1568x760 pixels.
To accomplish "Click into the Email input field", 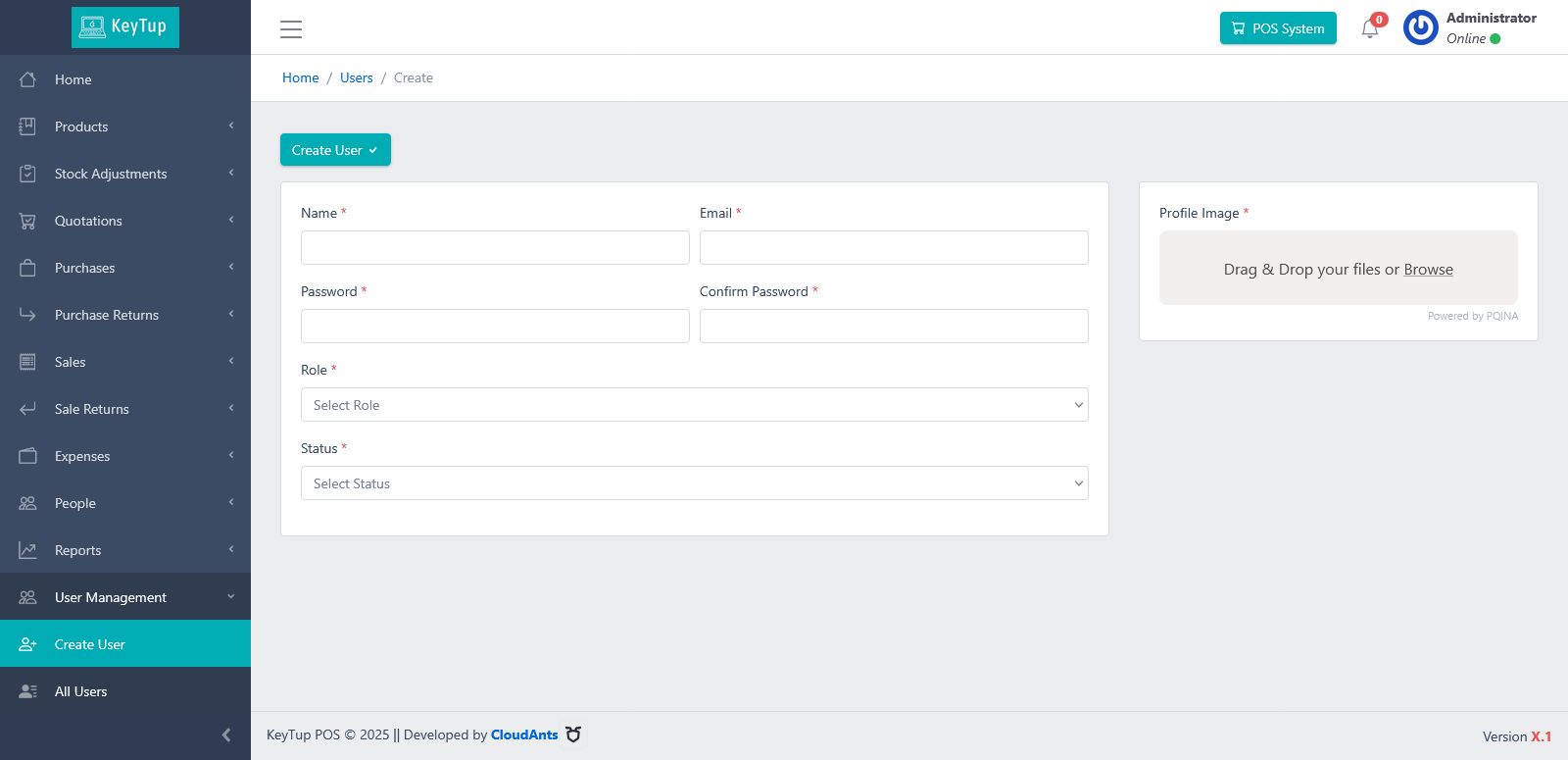I will (894, 248).
